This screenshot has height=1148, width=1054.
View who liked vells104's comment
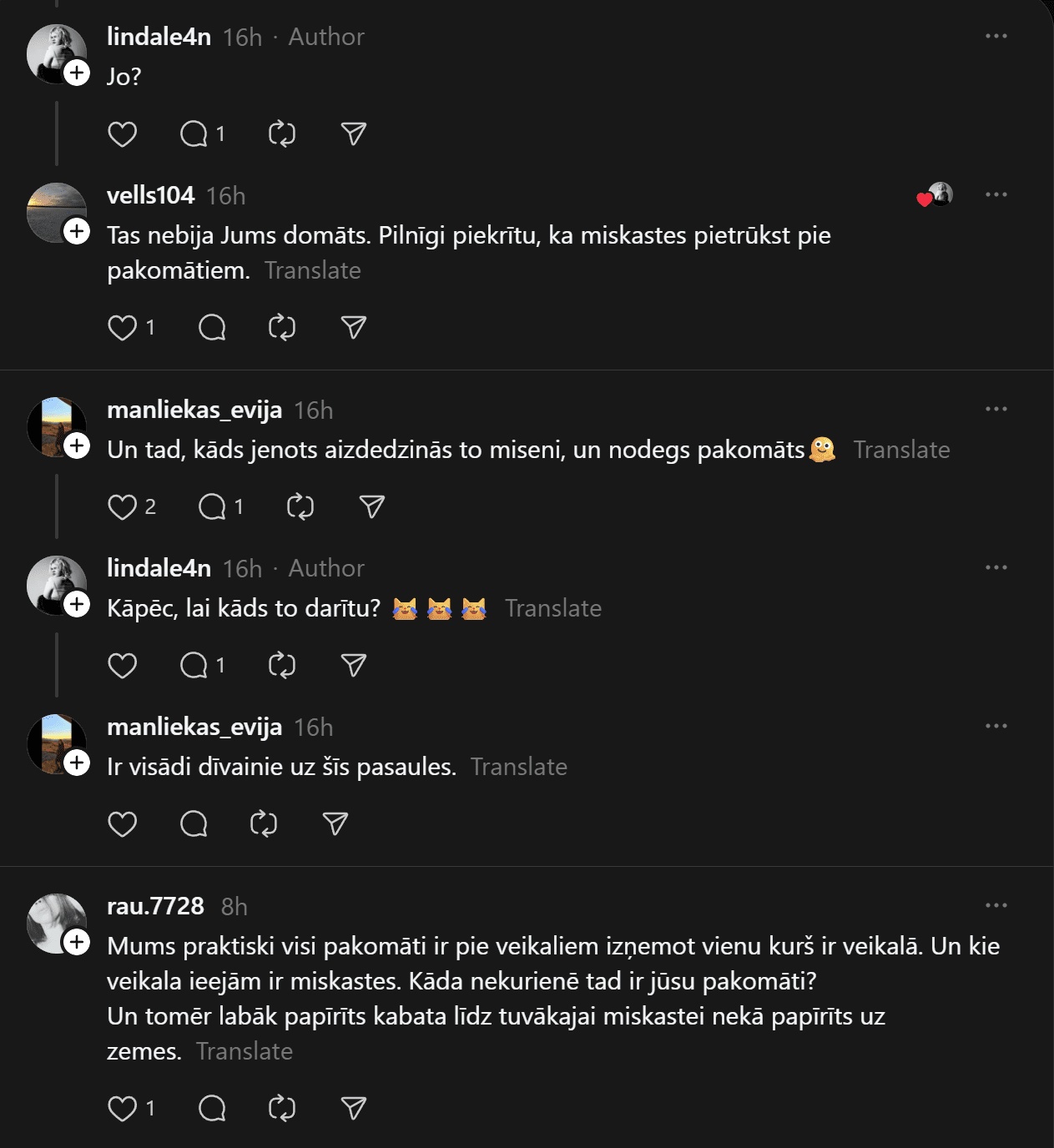click(x=935, y=195)
